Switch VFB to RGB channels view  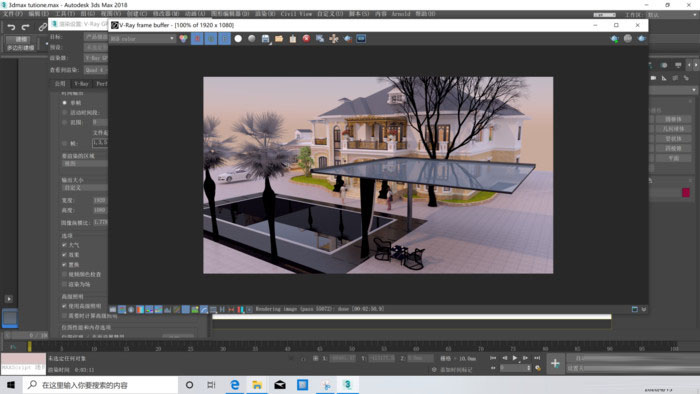point(183,39)
